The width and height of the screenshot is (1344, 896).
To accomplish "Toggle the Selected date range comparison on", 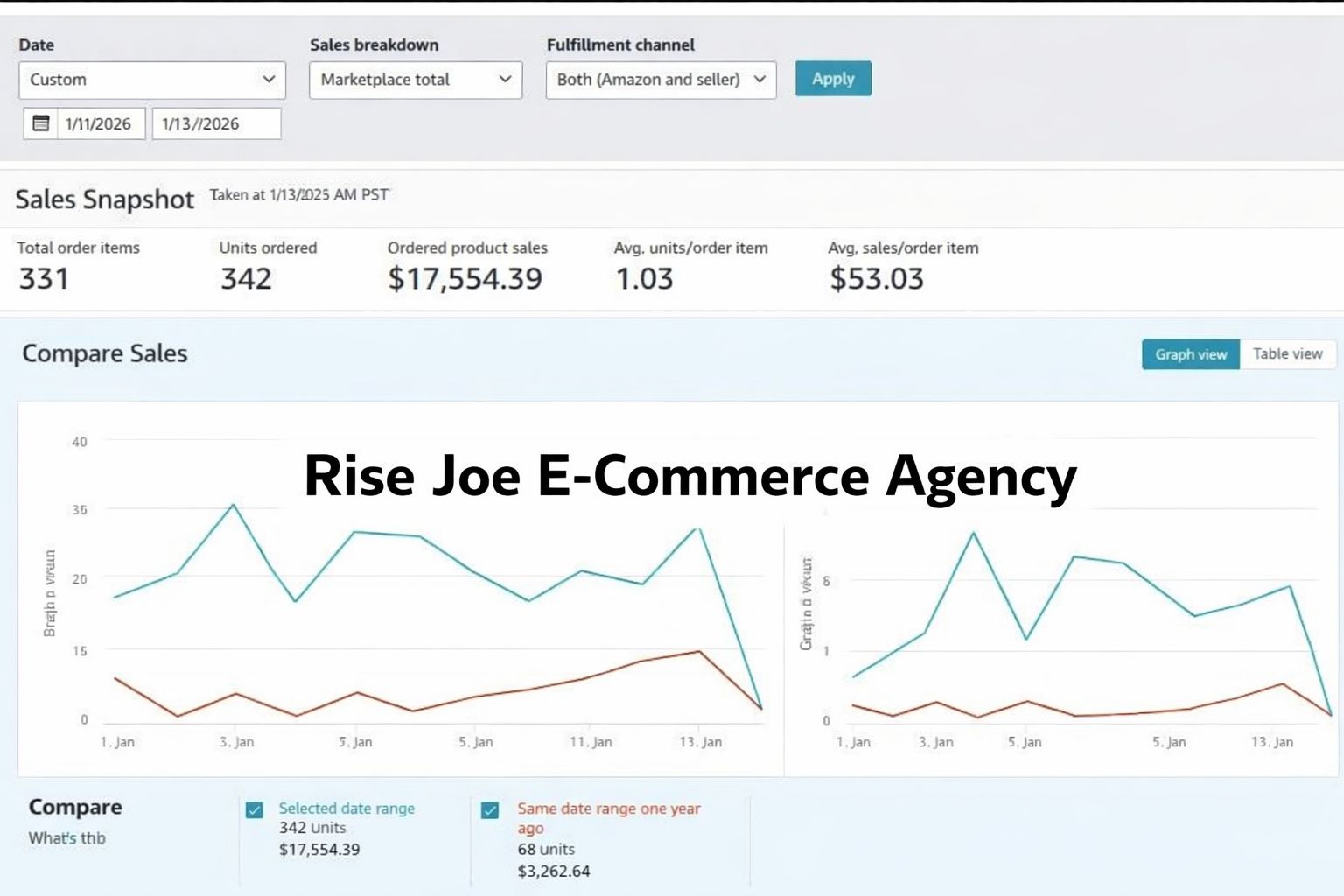I will (x=255, y=808).
